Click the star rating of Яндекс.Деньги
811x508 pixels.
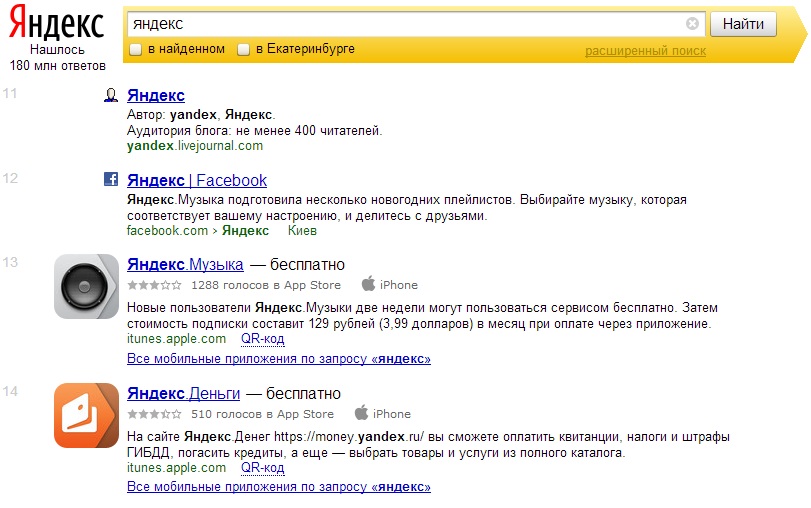(x=154, y=414)
